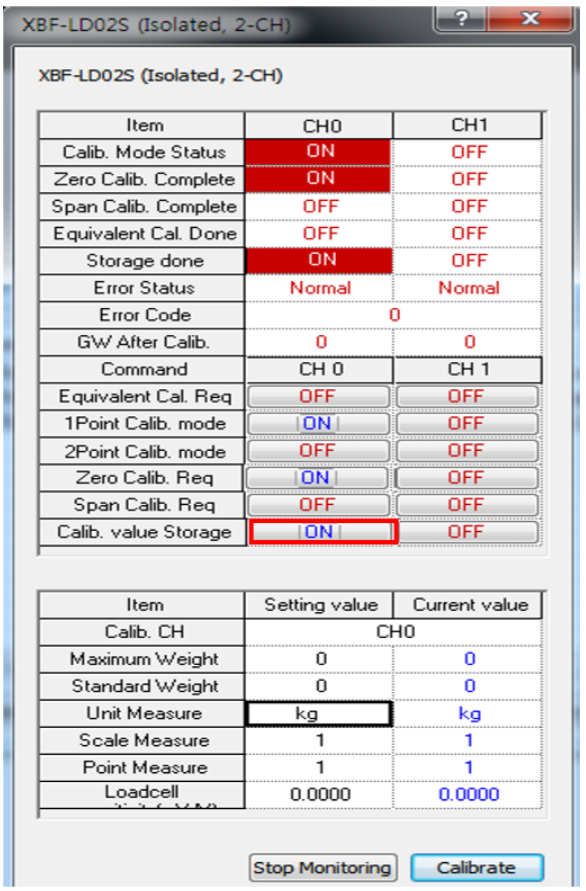Select Current value of Unit Measure kg
This screenshot has height=891, width=586.
pos(468,714)
